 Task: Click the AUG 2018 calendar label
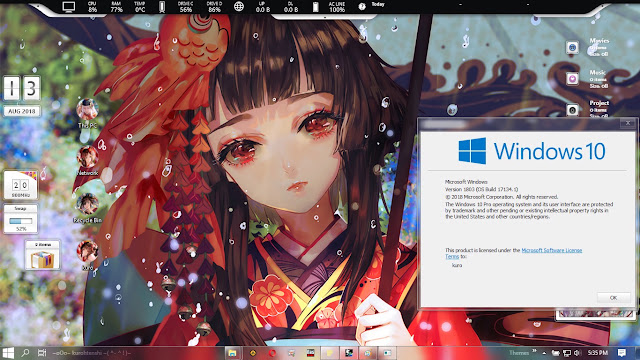[22, 111]
